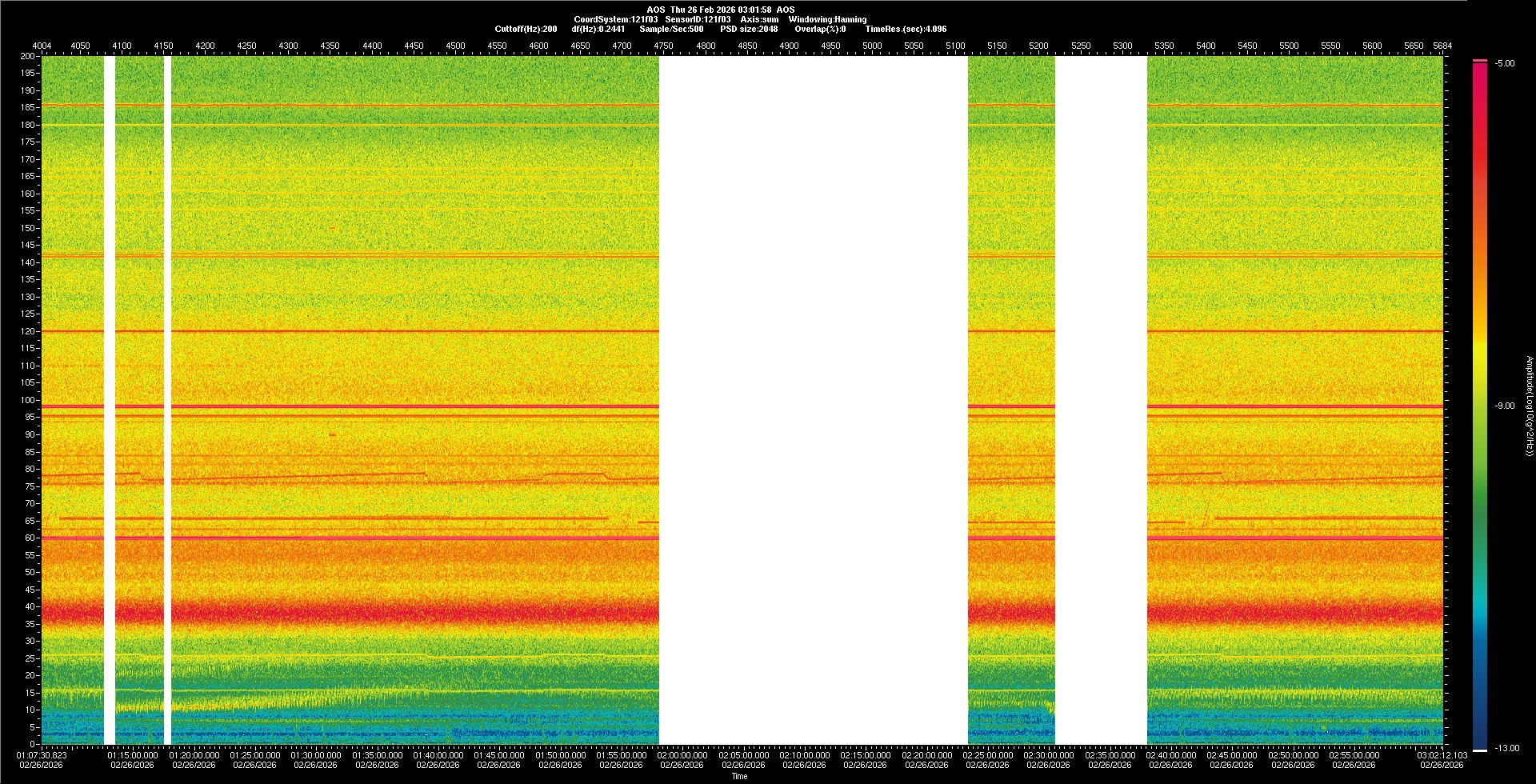Screen dimensions: 1536x784
Task: Click the dark blue bottom of the colorbar
Action: [x=1480, y=740]
